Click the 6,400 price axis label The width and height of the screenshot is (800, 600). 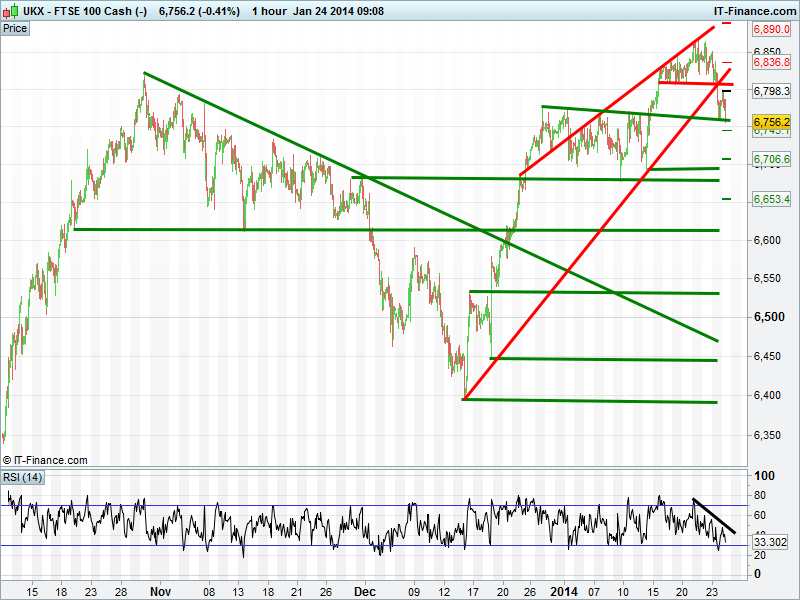pyautogui.click(x=767, y=395)
